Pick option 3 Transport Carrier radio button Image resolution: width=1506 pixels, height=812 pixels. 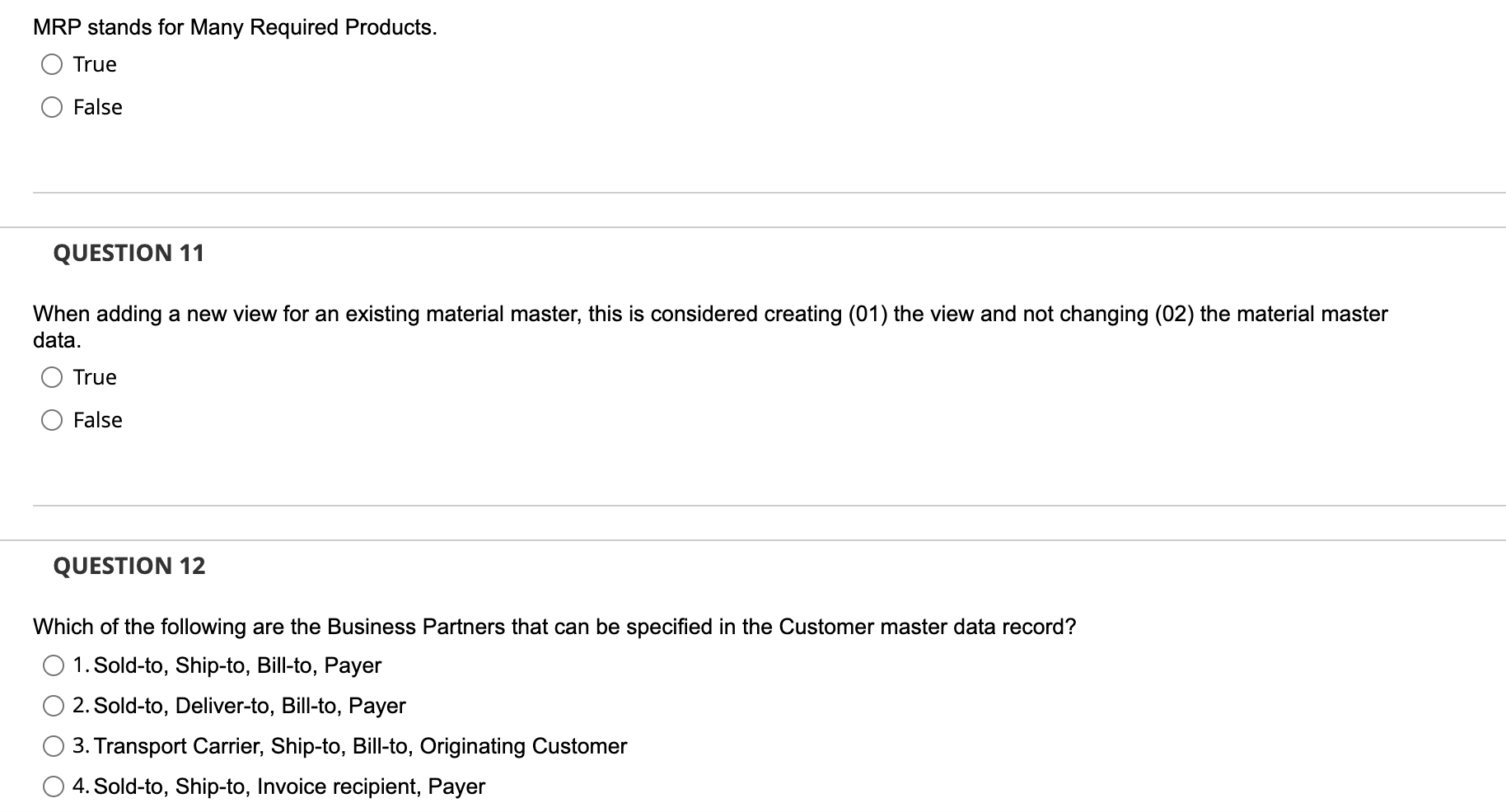54,746
